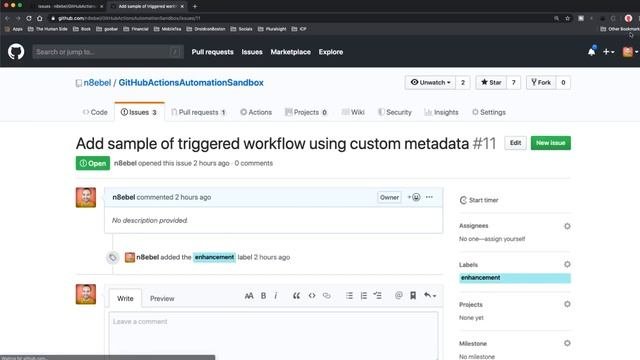The height and width of the screenshot is (360, 640).
Task: Start the issue timer
Action: point(479,200)
